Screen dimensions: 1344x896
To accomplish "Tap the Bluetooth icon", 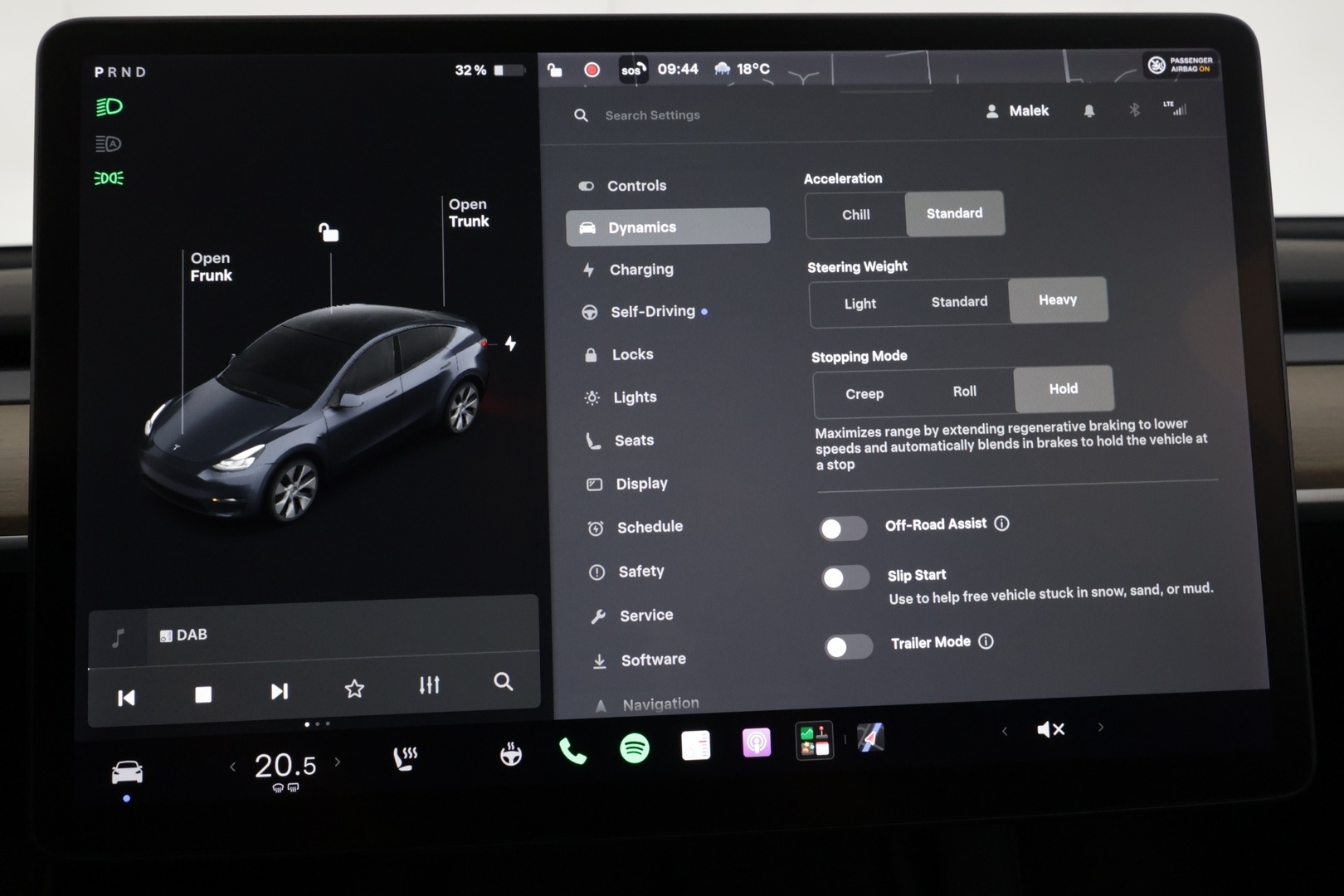I will pos(1134,110).
